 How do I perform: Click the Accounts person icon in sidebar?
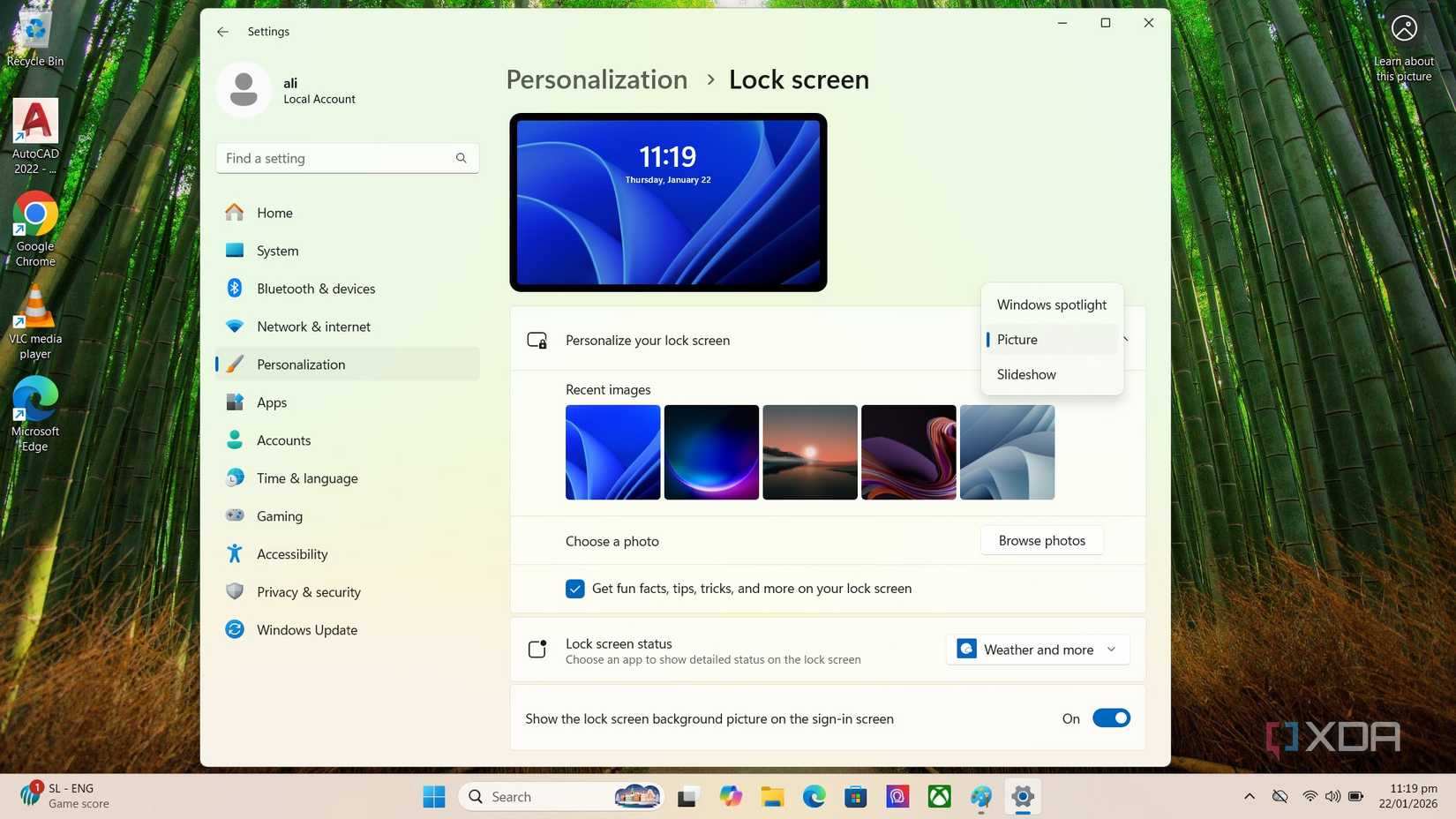[x=233, y=440]
